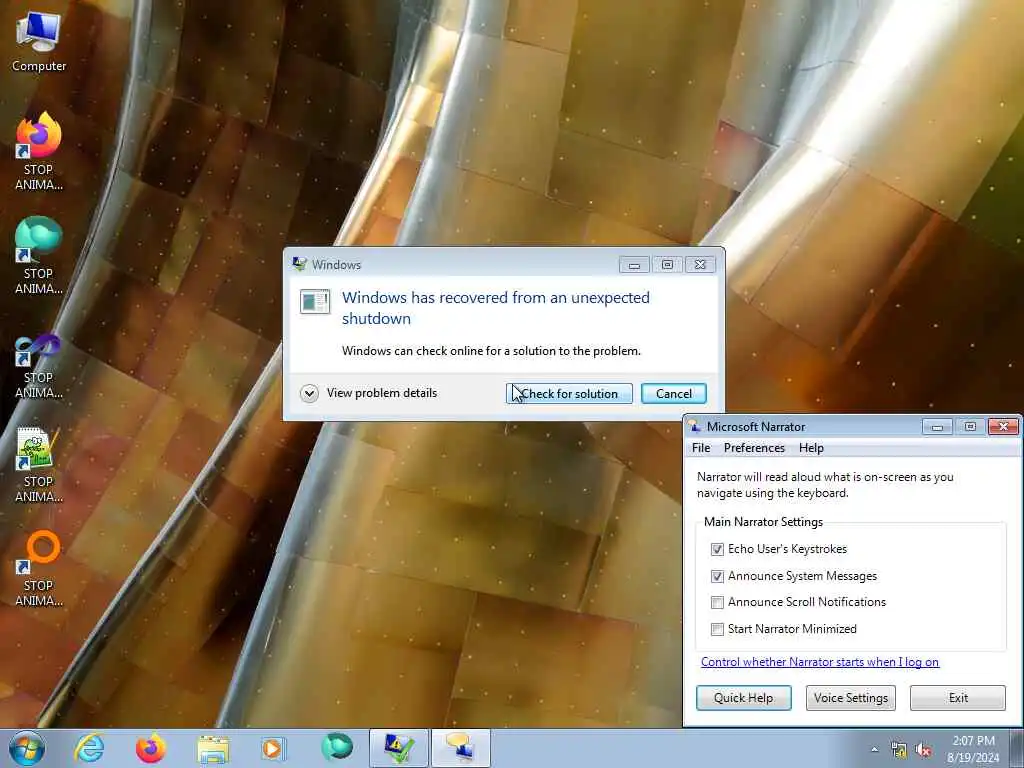Close the Windows recovery dialog
Viewport: 1024px width, 768px height.
tap(700, 264)
